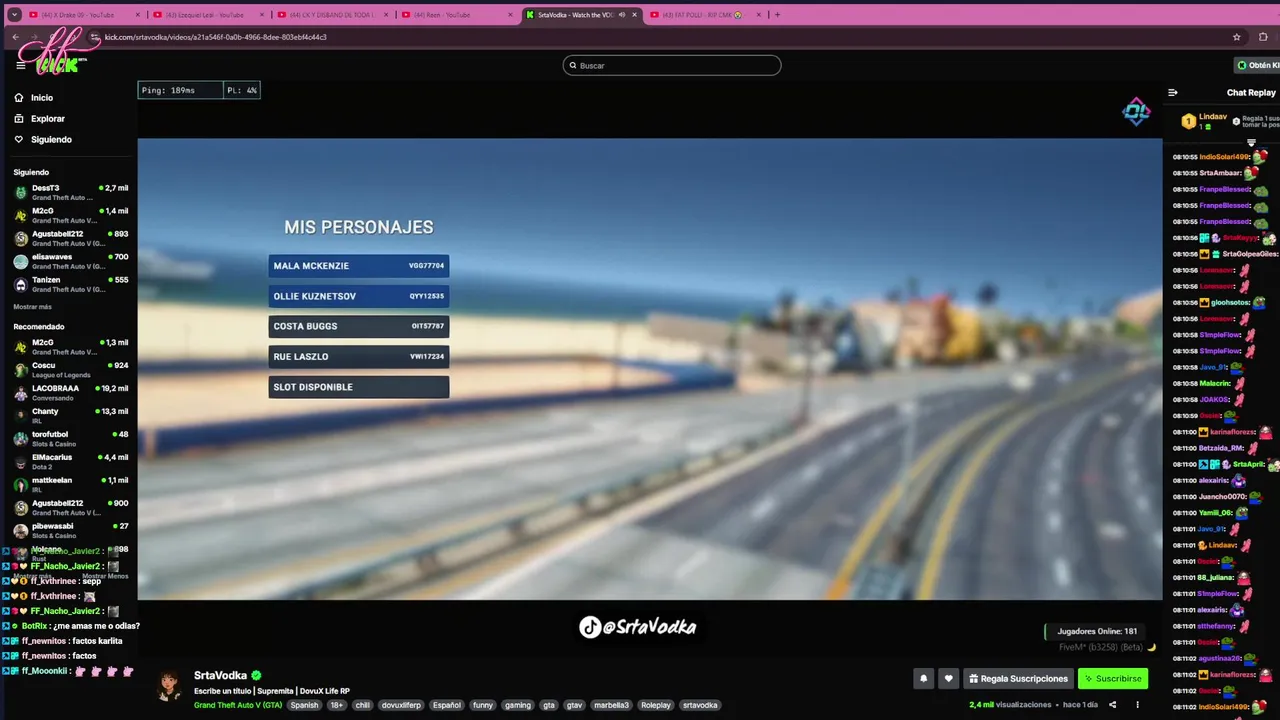Select OLLIE KUZNETSOV character slot
This screenshot has width=1280, height=720.
359,296
